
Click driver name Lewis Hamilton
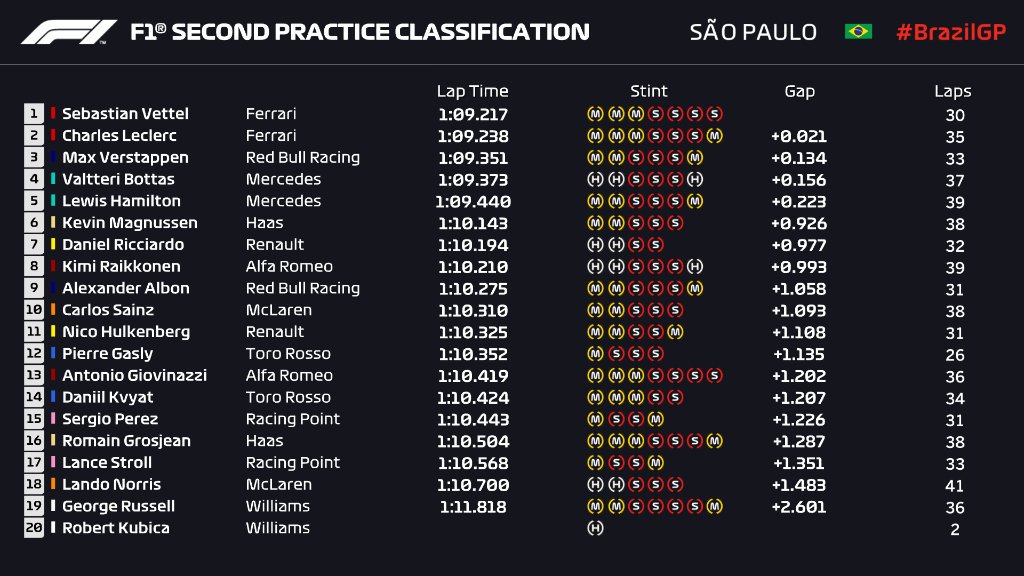[x=121, y=201]
